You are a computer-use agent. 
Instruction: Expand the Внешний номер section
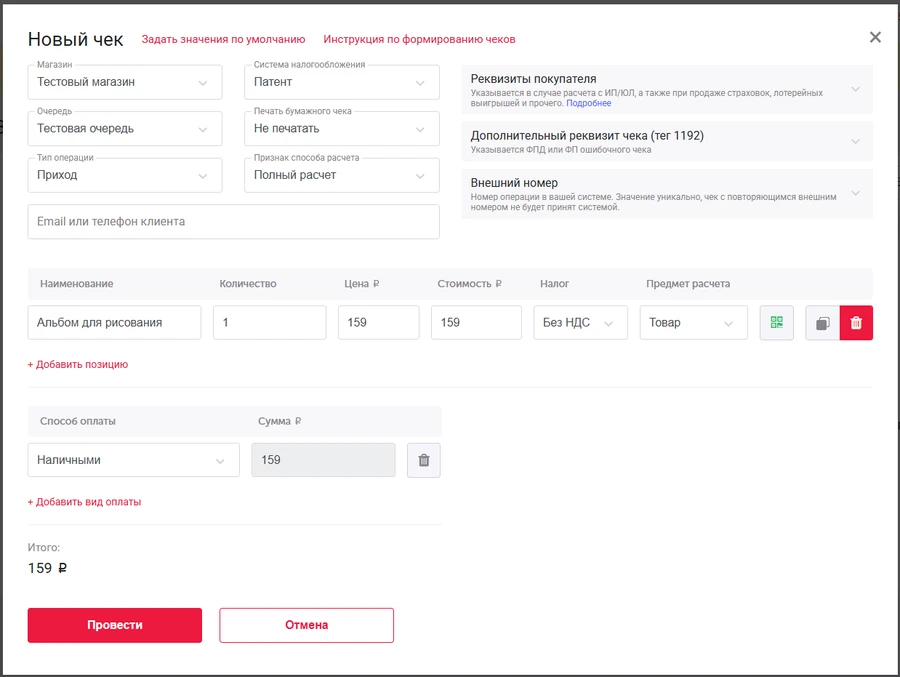point(666,194)
